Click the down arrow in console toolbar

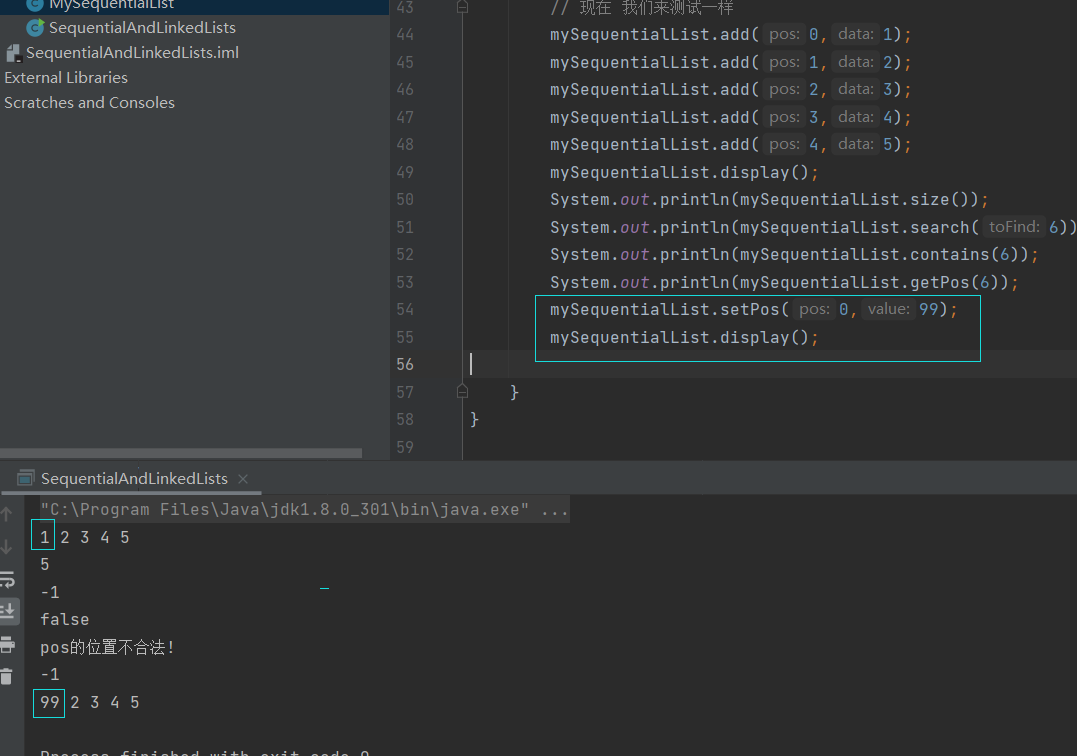(7, 544)
